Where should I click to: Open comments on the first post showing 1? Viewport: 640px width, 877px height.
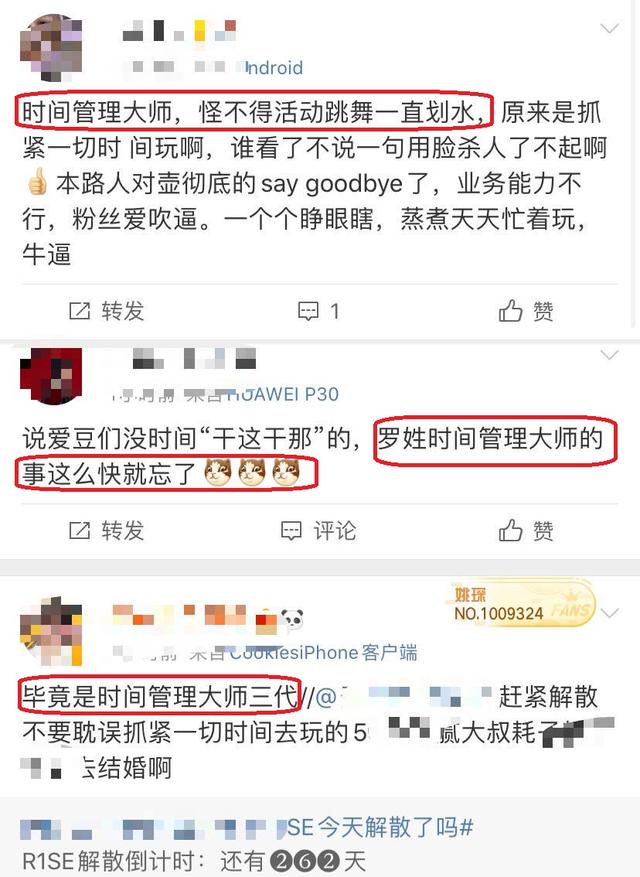[x=318, y=311]
